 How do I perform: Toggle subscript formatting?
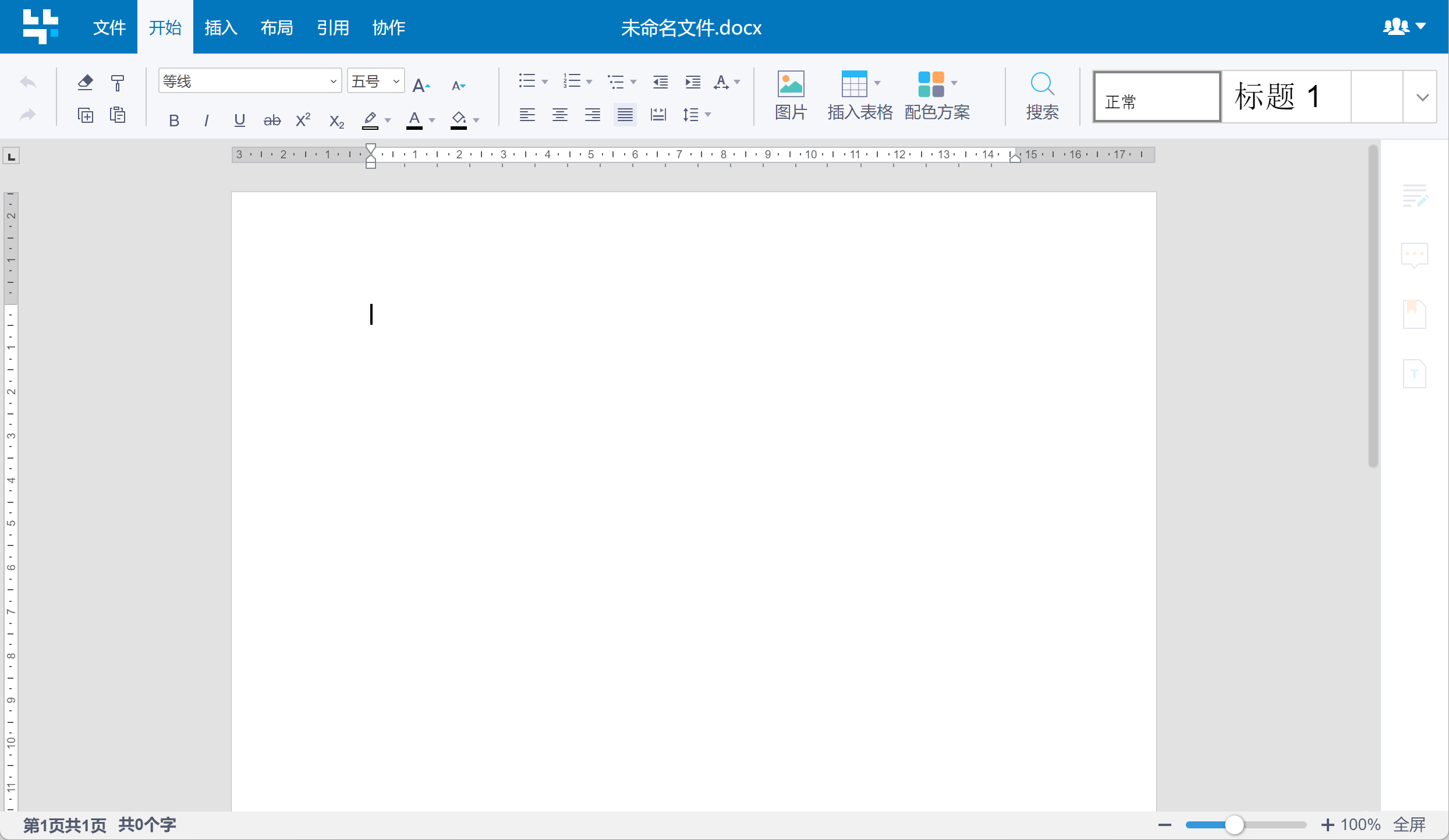click(336, 121)
